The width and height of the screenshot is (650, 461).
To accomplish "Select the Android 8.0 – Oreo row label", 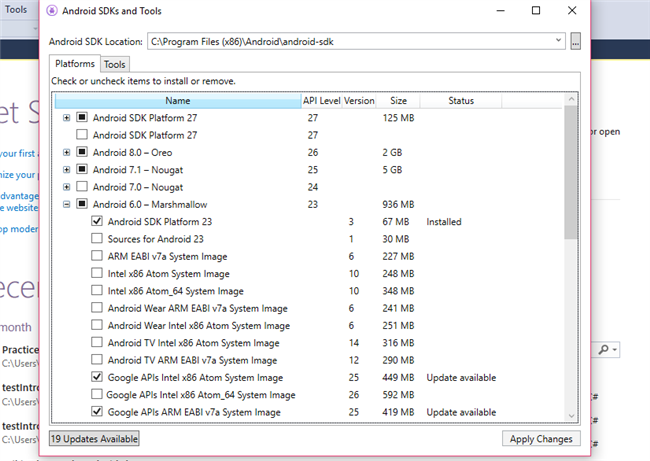I will tap(132, 153).
